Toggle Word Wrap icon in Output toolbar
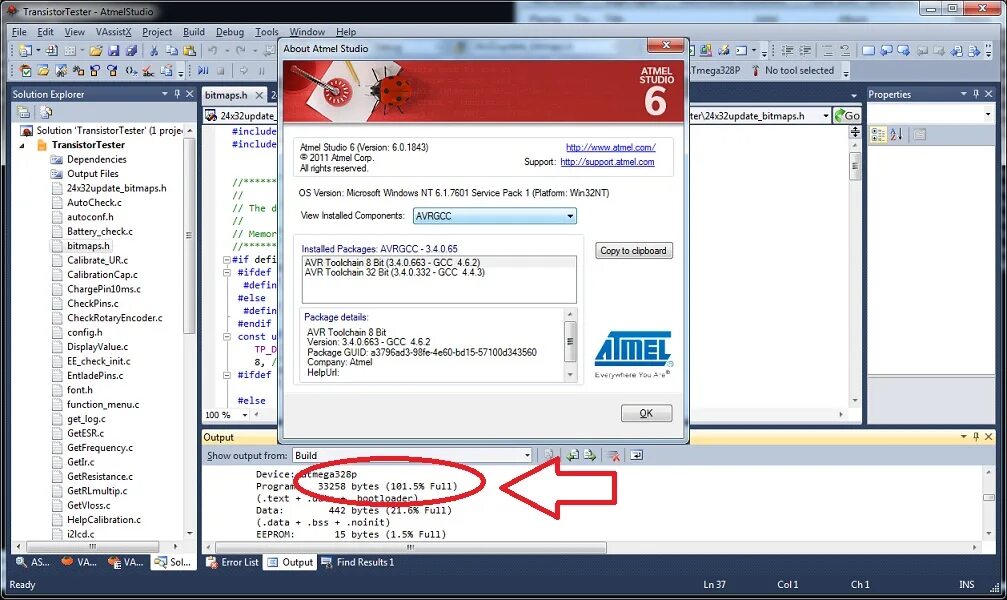Screen dimensions: 1007x600 (x=636, y=455)
